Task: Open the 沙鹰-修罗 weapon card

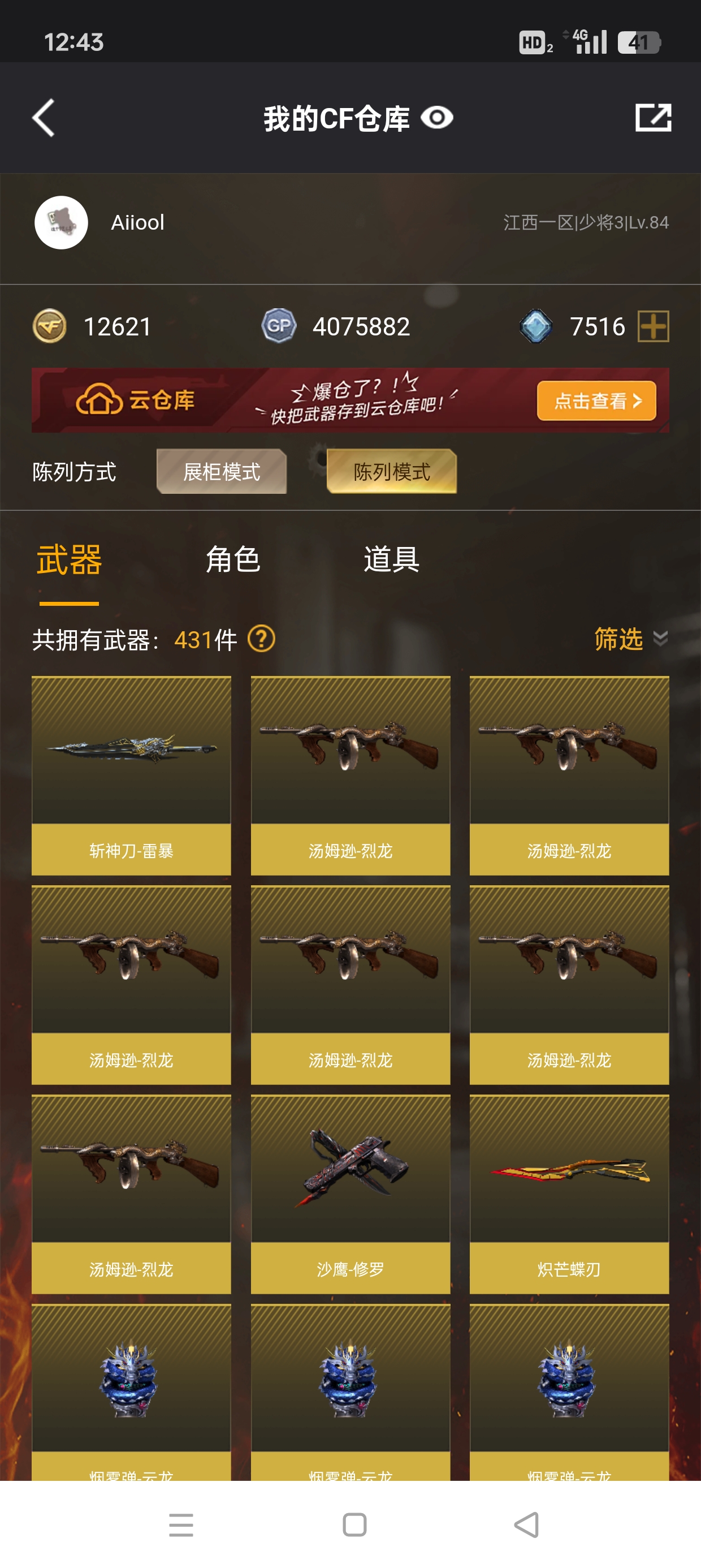Action: tap(350, 1194)
